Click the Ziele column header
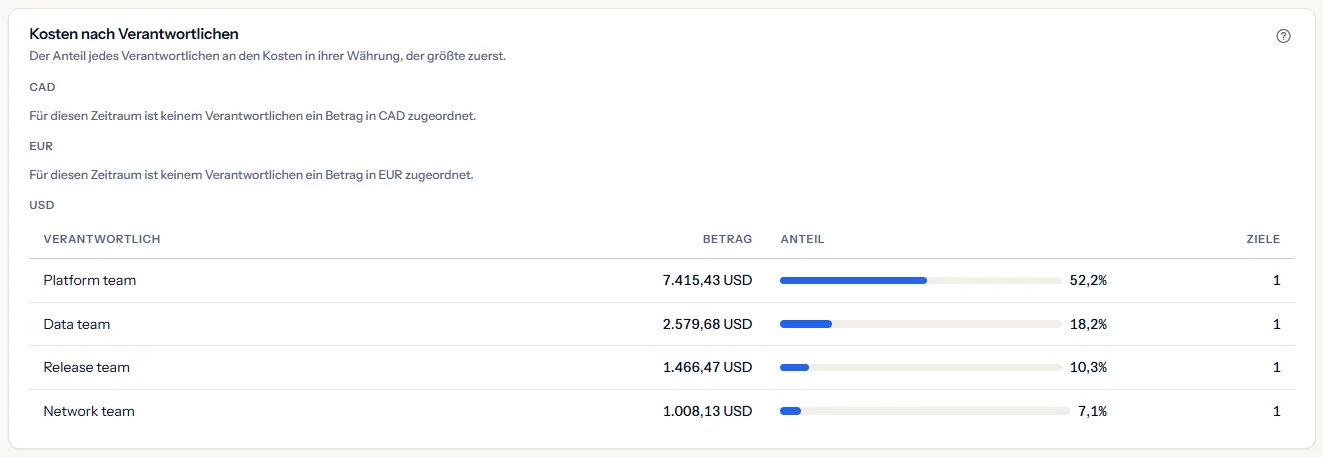The width and height of the screenshot is (1323, 457). pyautogui.click(x=1263, y=239)
